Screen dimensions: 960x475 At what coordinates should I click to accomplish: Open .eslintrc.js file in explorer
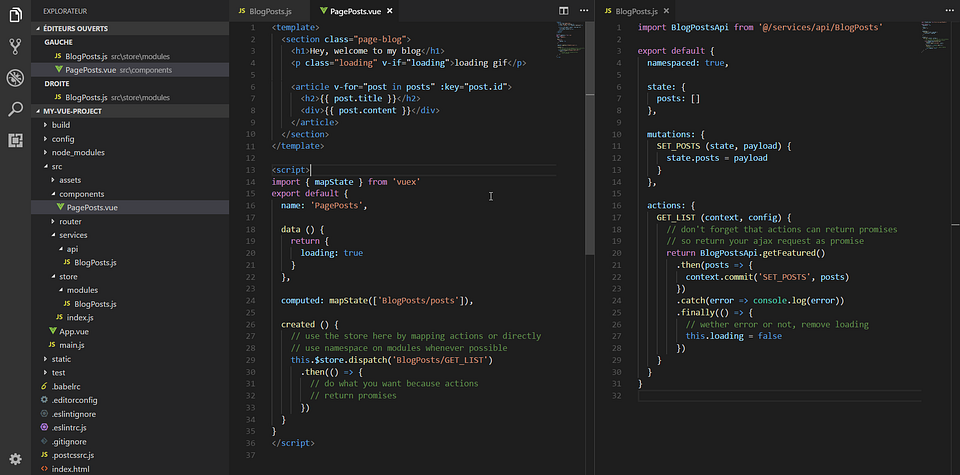click(70, 427)
